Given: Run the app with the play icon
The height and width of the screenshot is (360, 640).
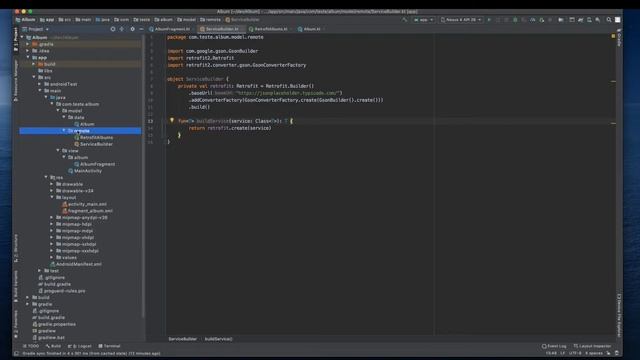Looking at the screenshot, I should coord(489,20).
